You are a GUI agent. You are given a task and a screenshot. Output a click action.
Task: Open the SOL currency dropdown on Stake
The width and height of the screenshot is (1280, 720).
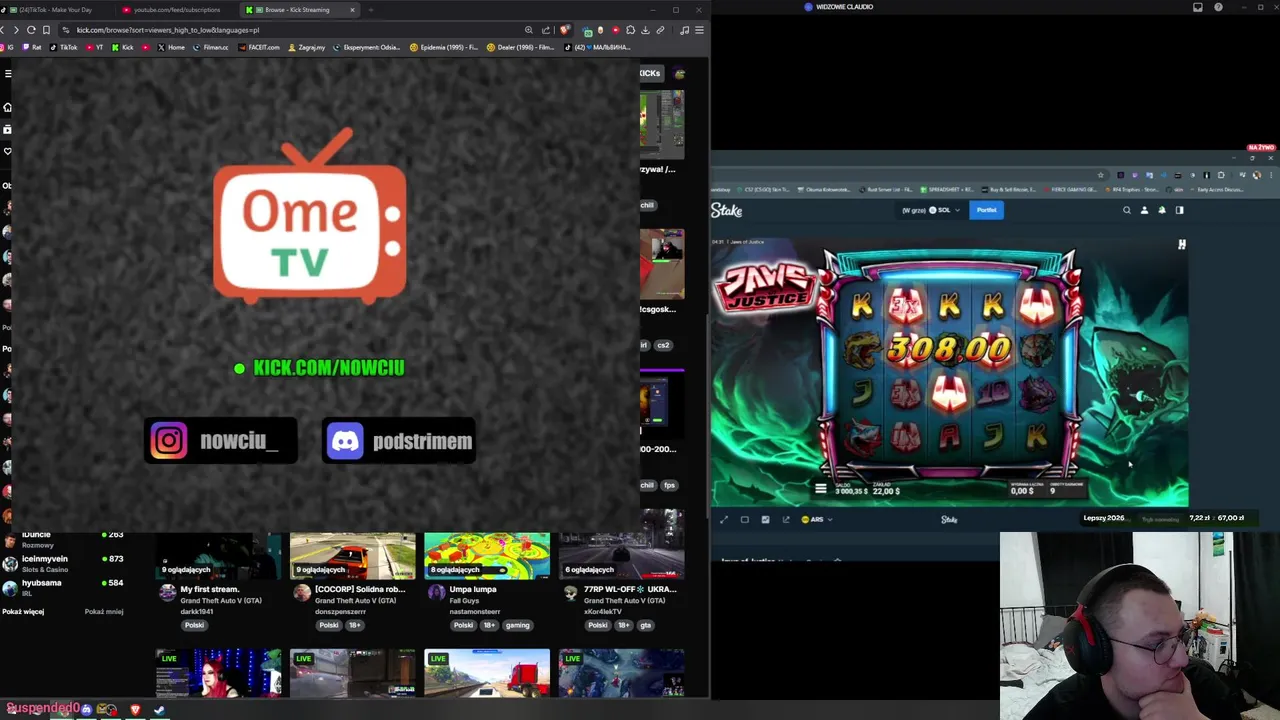[945, 210]
